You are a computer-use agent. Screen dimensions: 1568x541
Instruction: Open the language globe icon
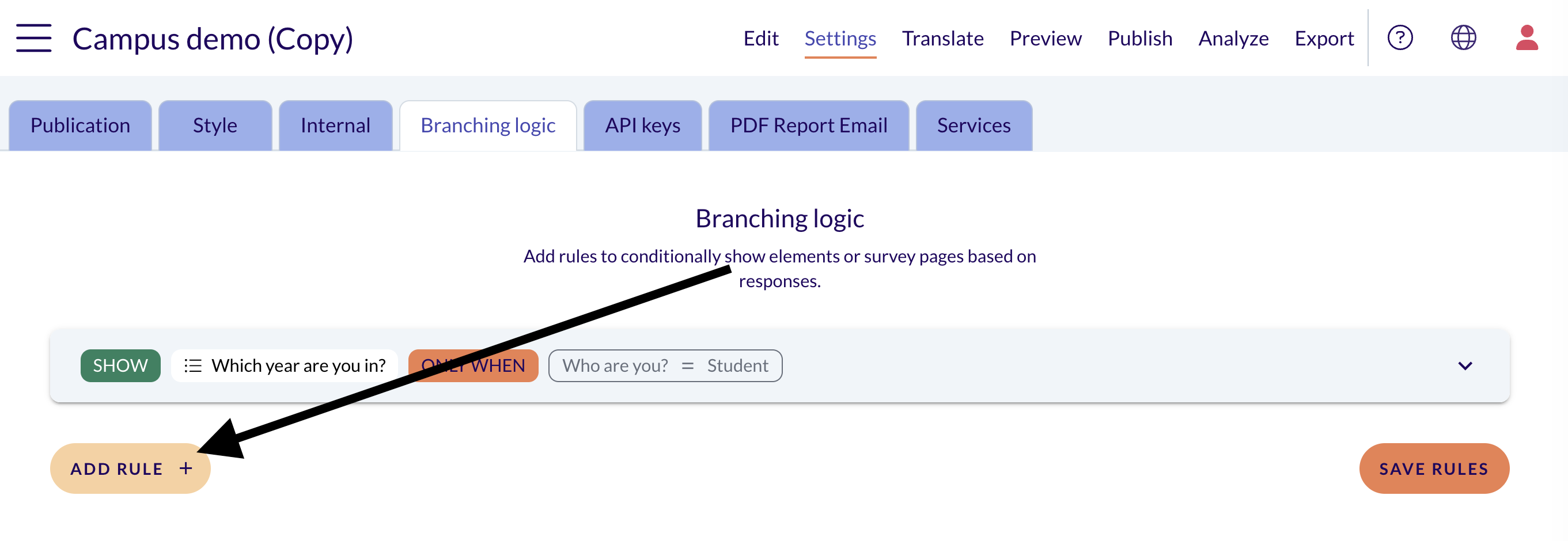click(x=1463, y=37)
